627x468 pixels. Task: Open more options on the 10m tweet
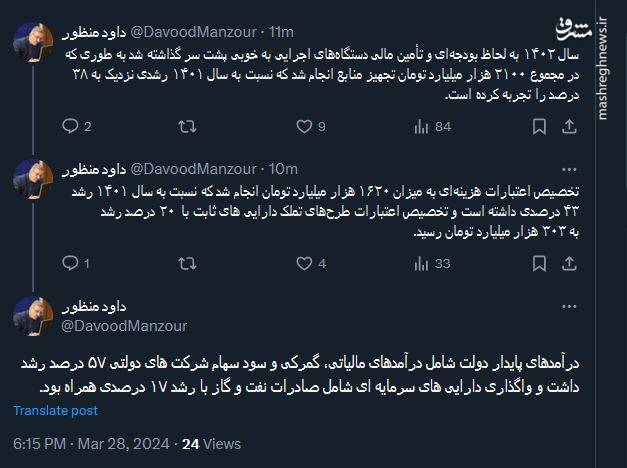click(569, 167)
